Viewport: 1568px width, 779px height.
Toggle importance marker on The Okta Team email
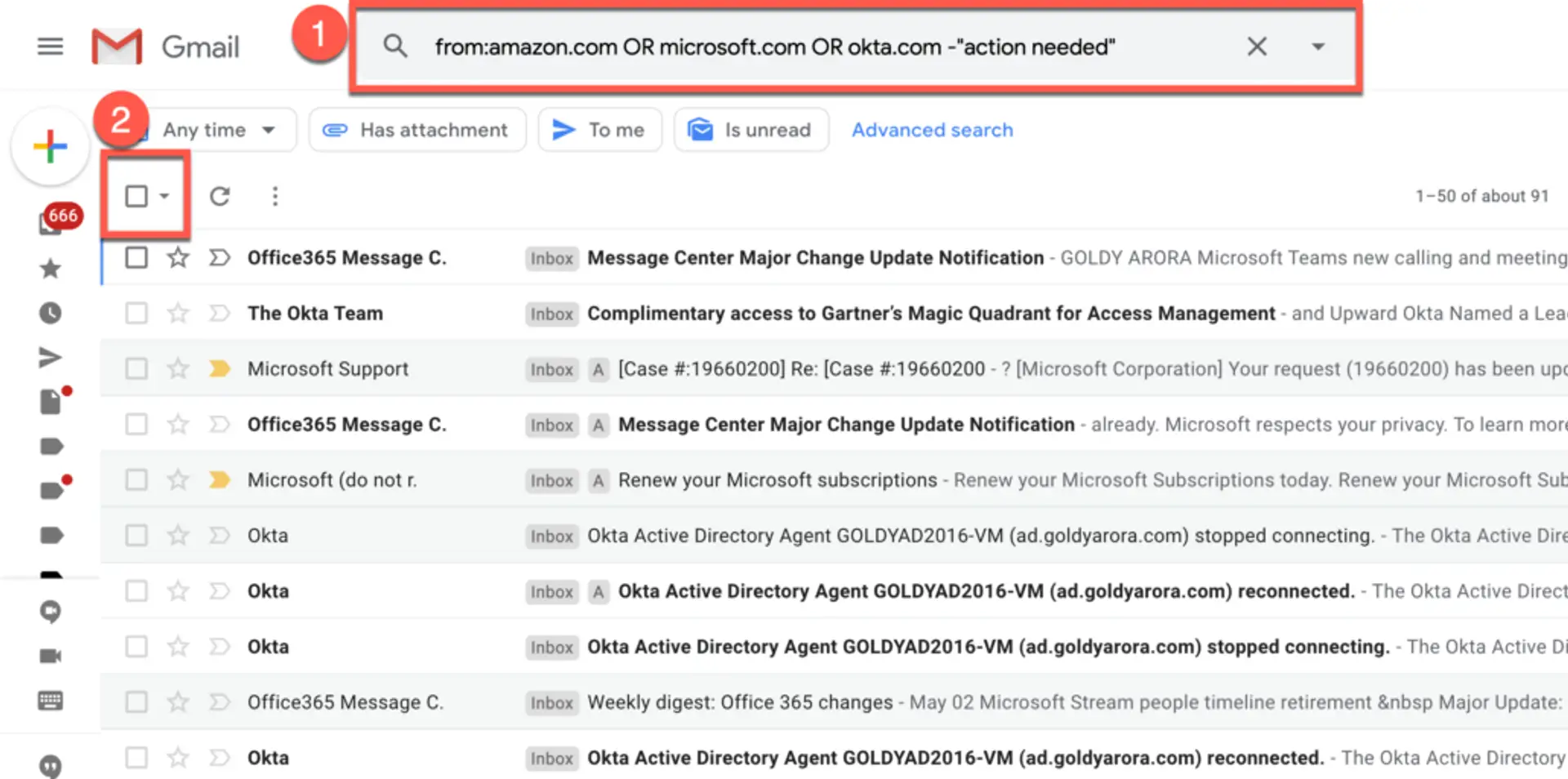point(219,313)
